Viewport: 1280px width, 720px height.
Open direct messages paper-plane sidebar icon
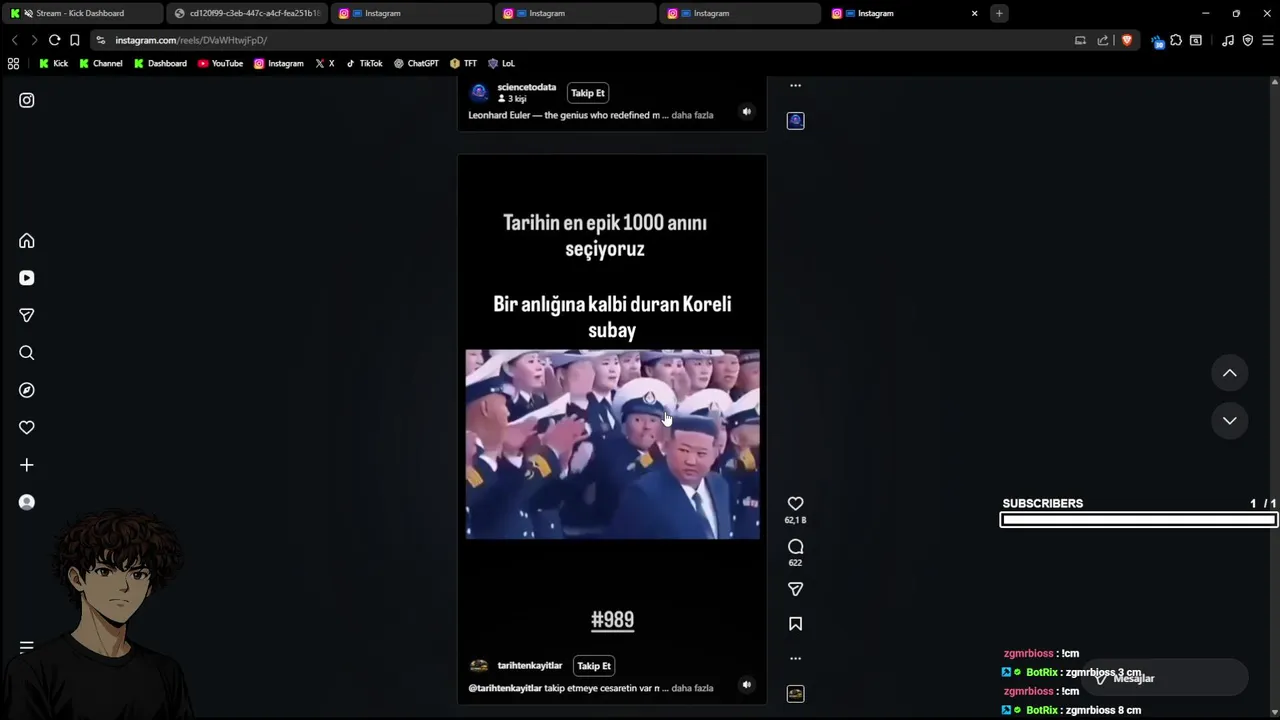pyautogui.click(x=27, y=315)
